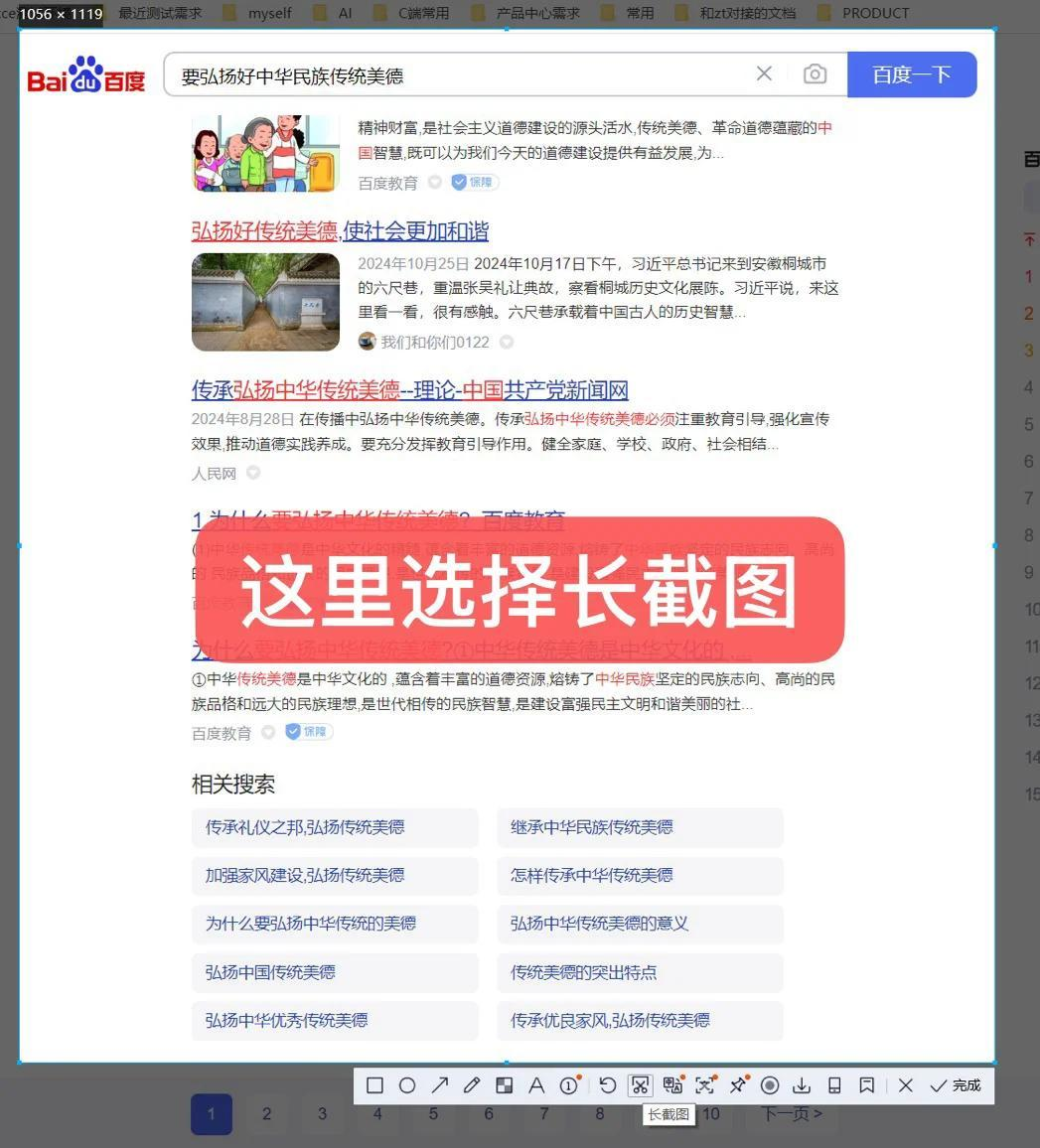Go to results page 2
1040x1148 pixels.
(266, 1114)
